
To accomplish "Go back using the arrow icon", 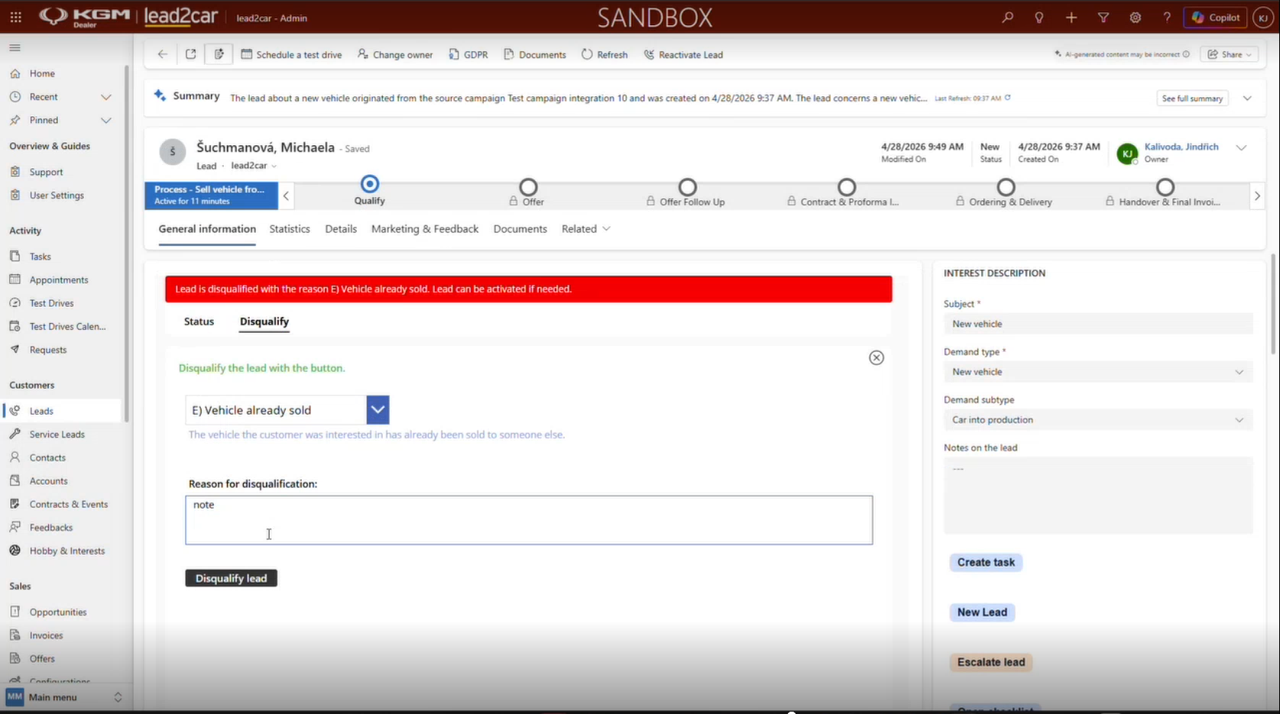I will [x=163, y=54].
